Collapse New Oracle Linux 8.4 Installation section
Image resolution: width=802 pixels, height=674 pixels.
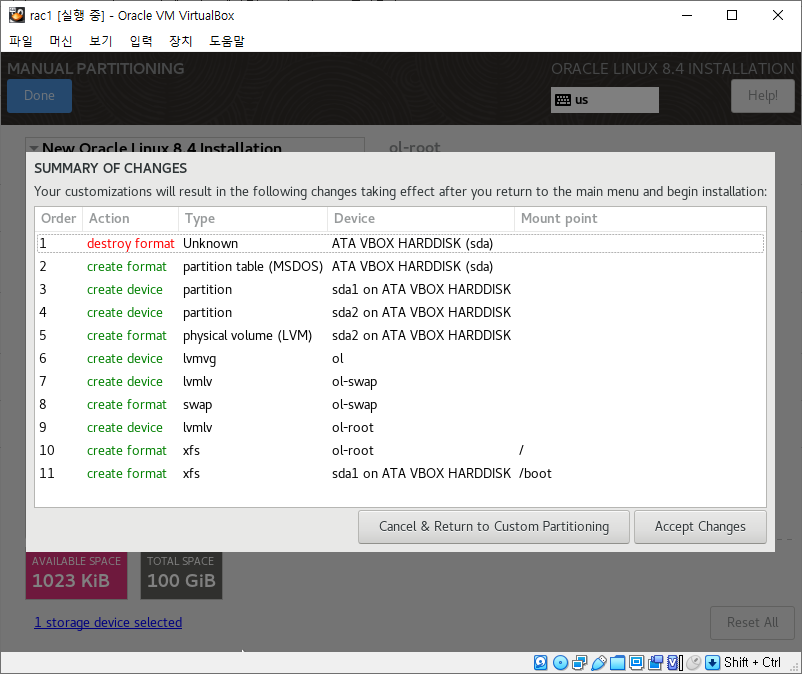pyautogui.click(x=34, y=148)
